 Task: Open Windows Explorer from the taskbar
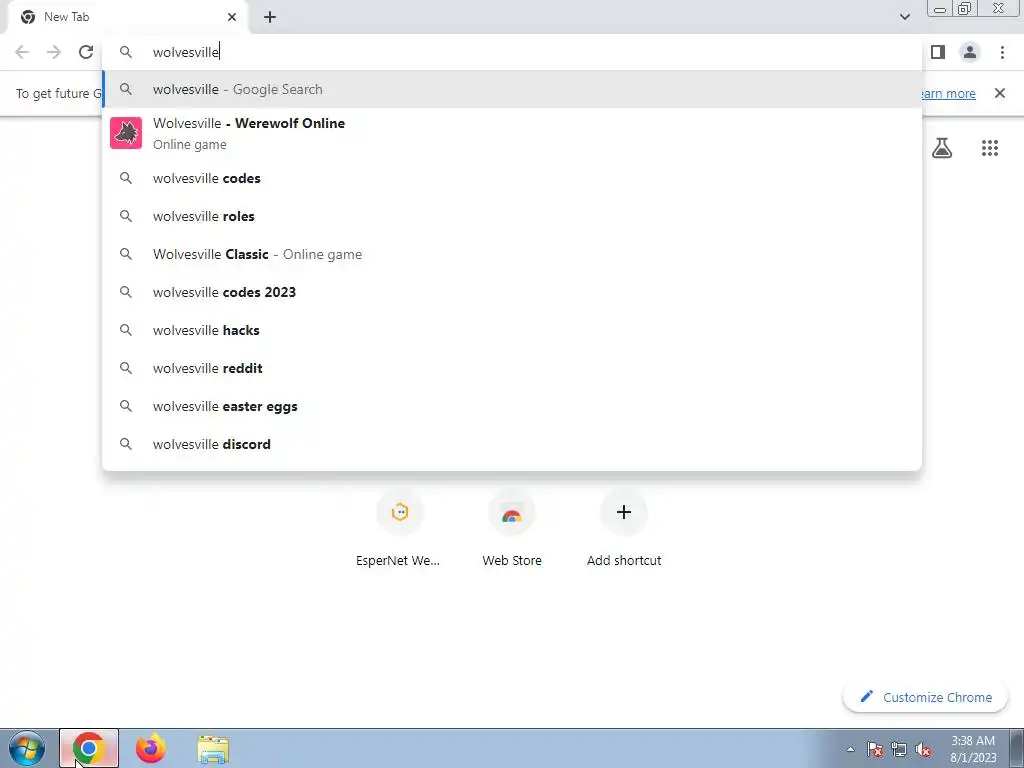(x=213, y=750)
